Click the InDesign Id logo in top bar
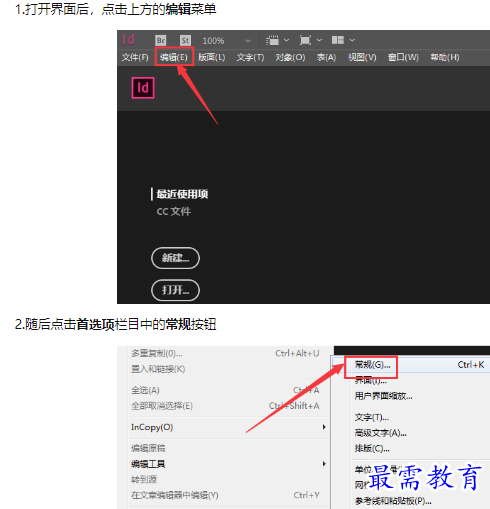Viewport: 490px width, 509px height. (x=128, y=40)
